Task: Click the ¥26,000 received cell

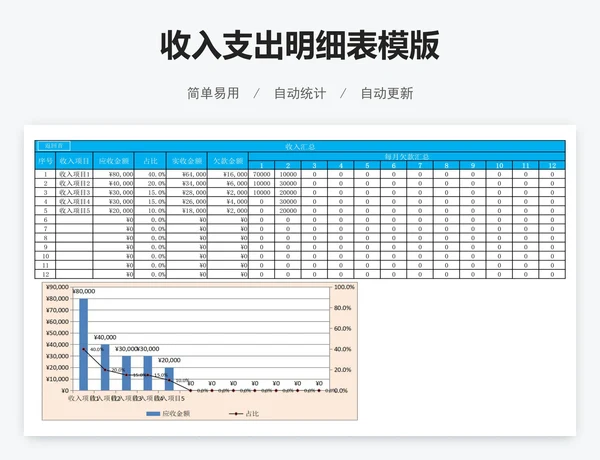Action: pyautogui.click(x=187, y=201)
